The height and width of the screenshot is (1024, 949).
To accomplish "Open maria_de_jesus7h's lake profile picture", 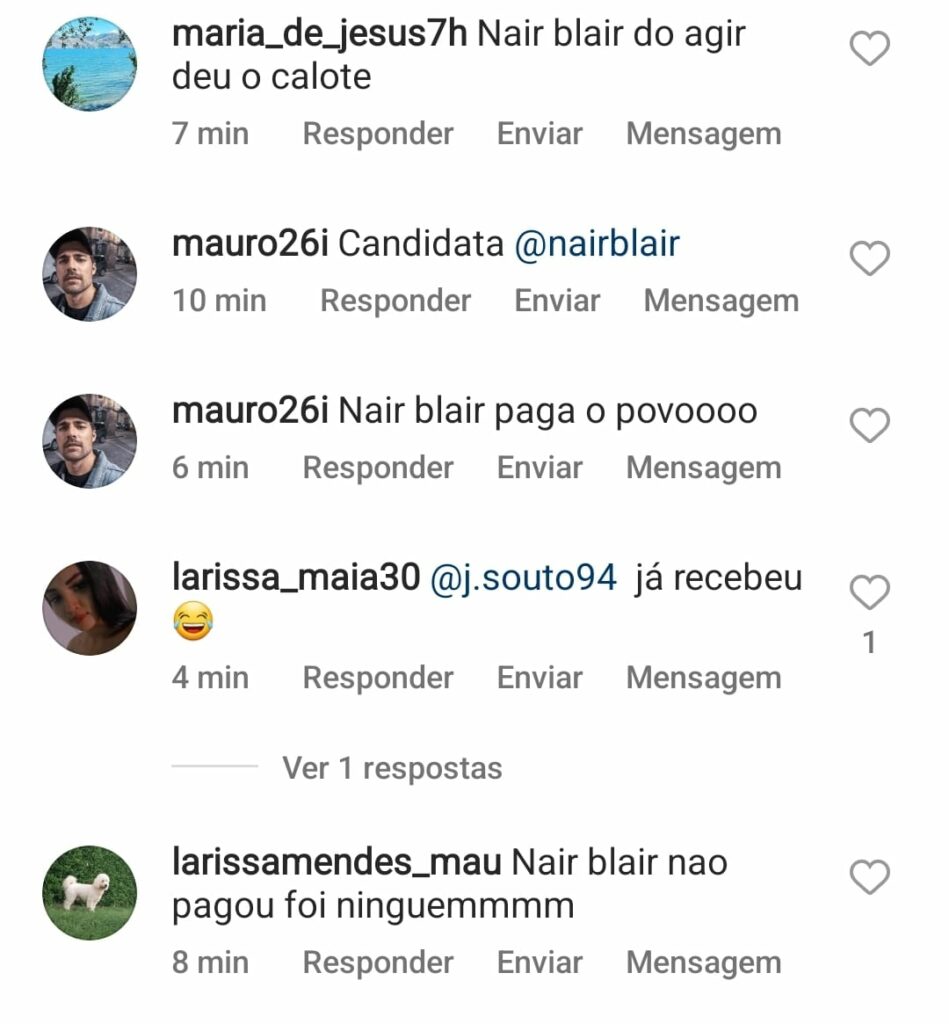I will tap(89, 63).
